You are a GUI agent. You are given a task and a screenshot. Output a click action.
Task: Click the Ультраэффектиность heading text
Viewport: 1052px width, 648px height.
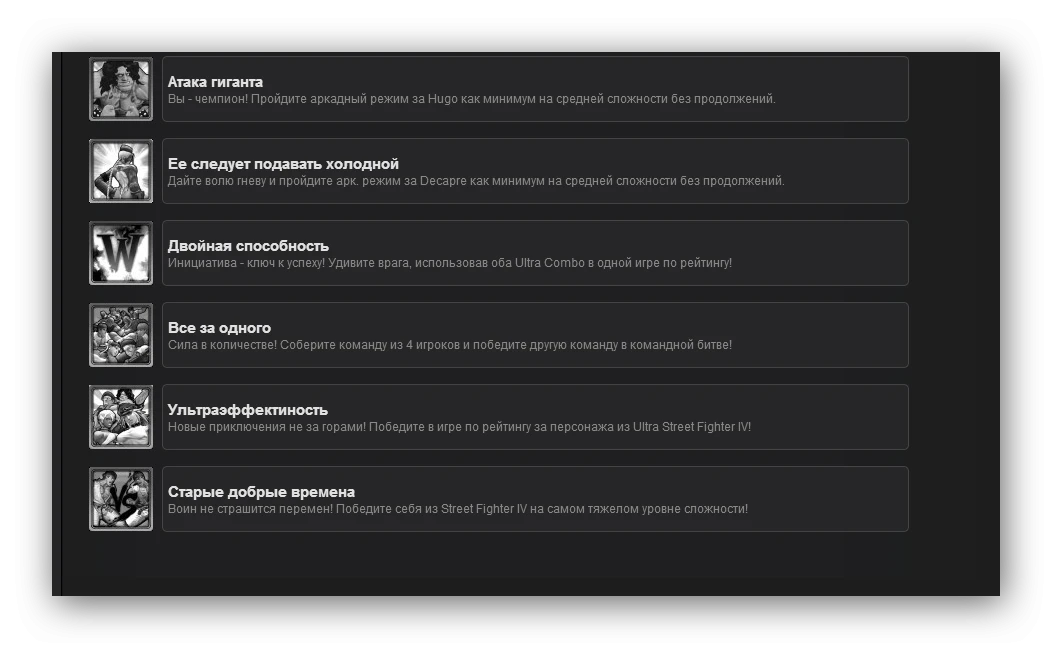pos(248,409)
